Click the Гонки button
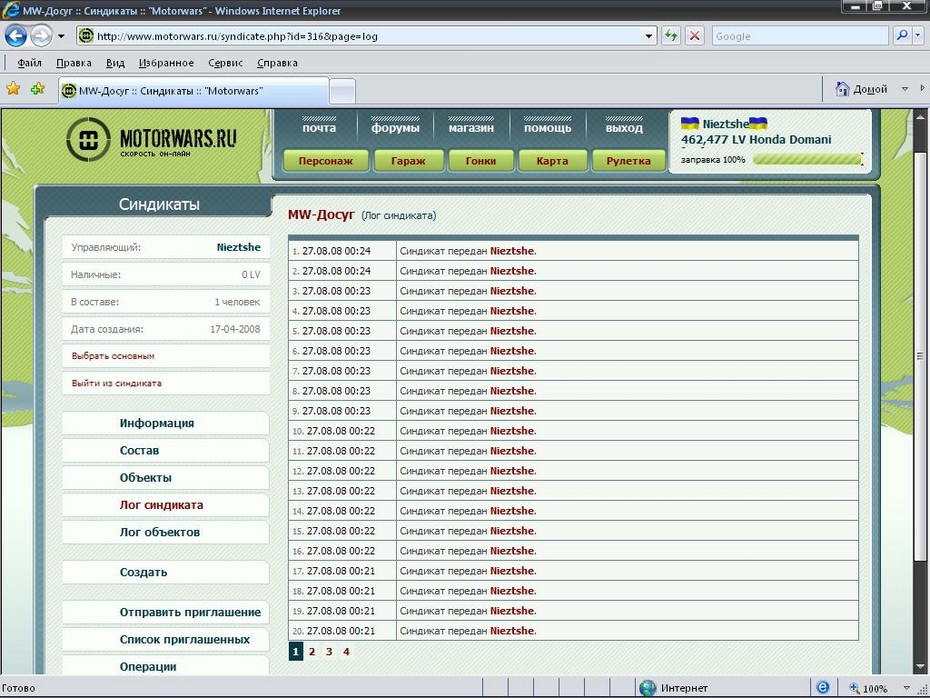This screenshot has width=930, height=698. [x=480, y=161]
